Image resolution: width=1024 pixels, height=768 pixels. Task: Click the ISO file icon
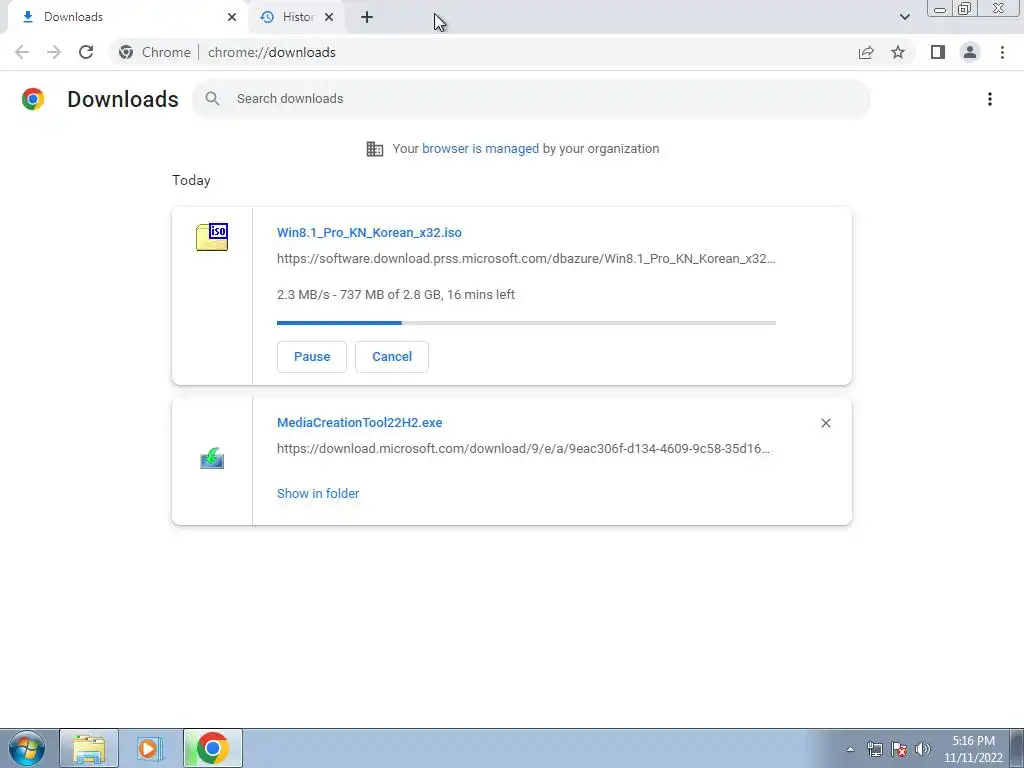[x=212, y=236]
